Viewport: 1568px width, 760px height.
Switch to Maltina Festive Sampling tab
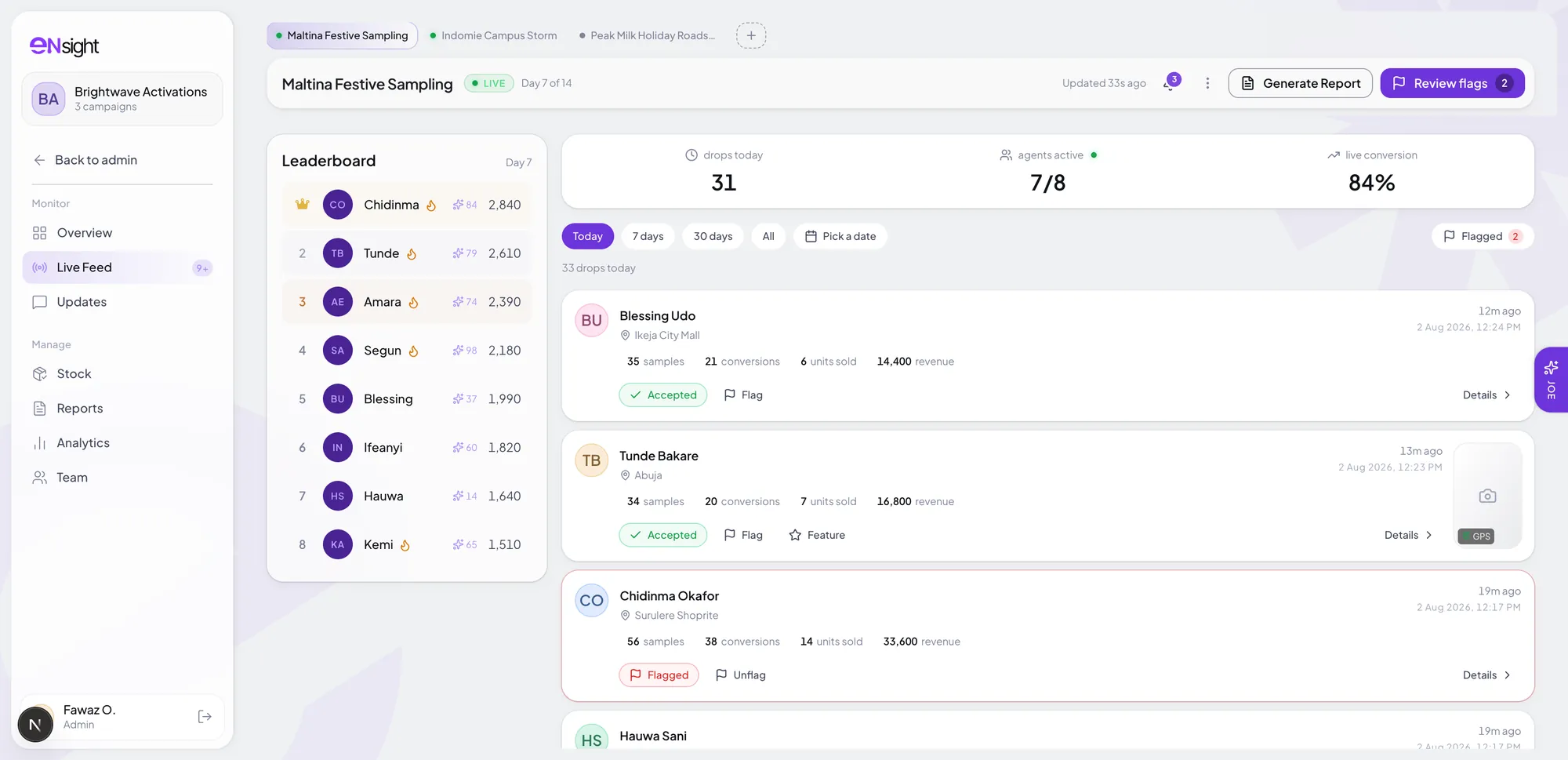pyautogui.click(x=342, y=35)
